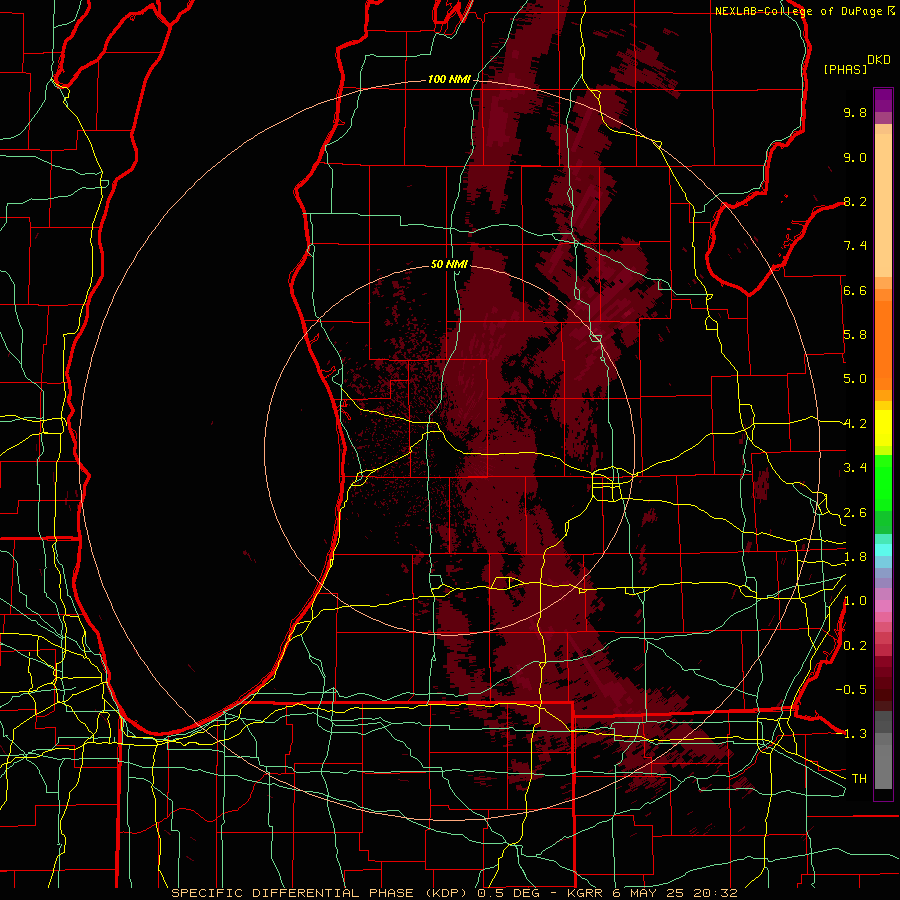Click the purple swatch atop the color bar

click(x=883, y=100)
